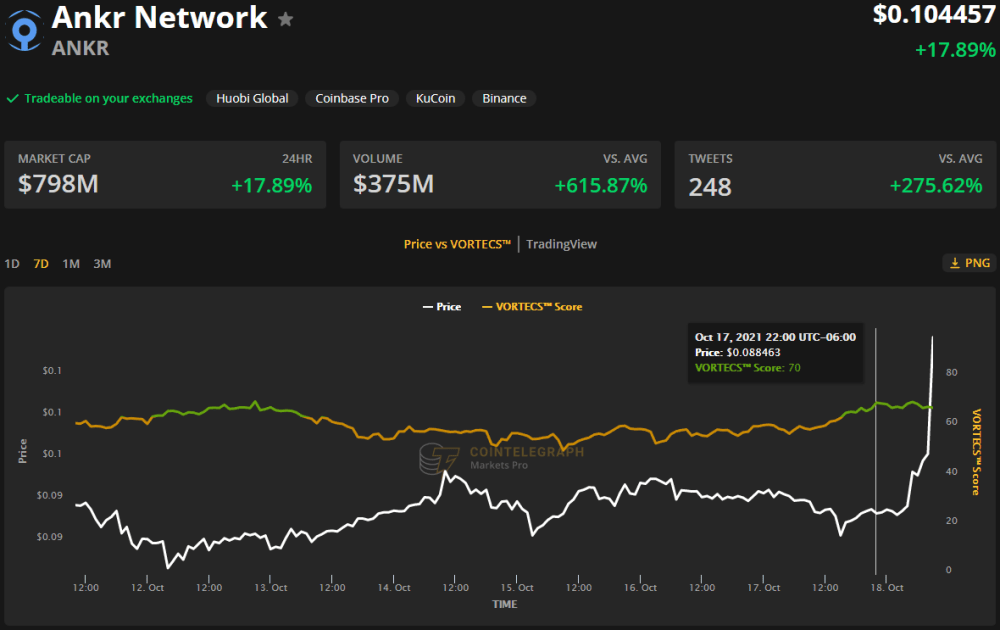1000x630 pixels.
Task: Click the 13. Oct axis label
Action: (270, 588)
